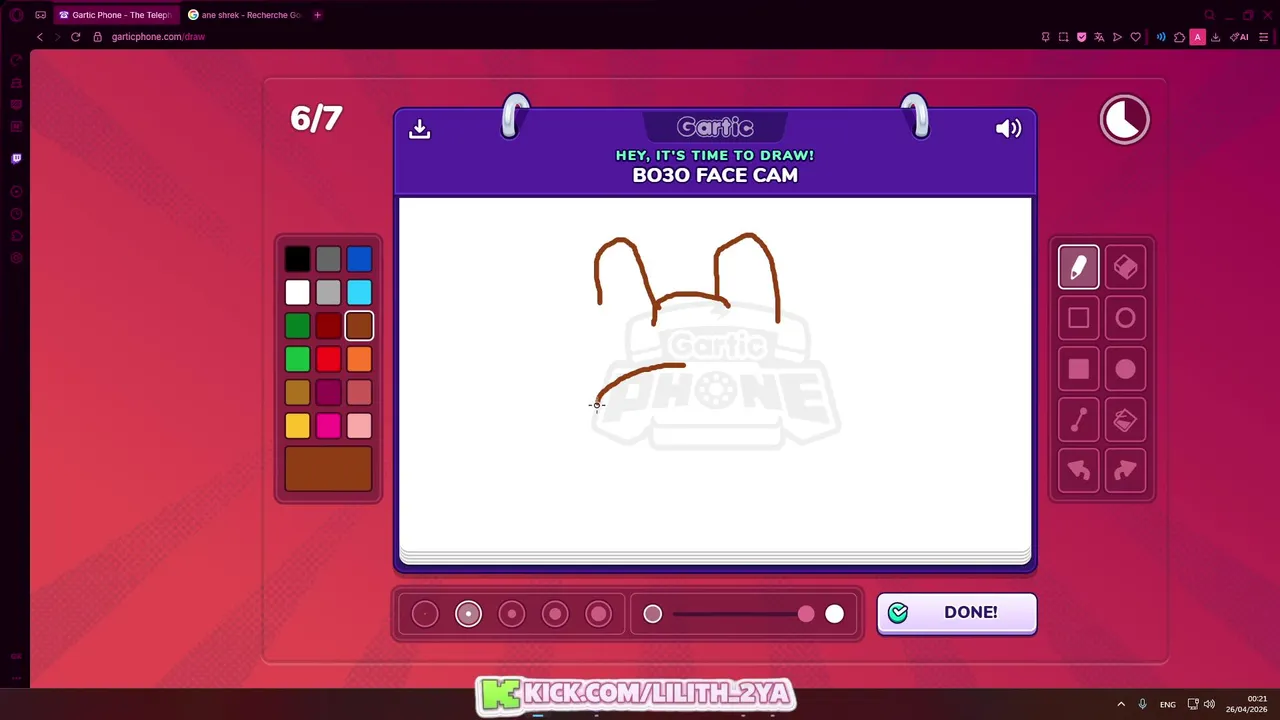Click the round timer clock icon
Viewport: 1280px width, 720px height.
[x=1125, y=120]
